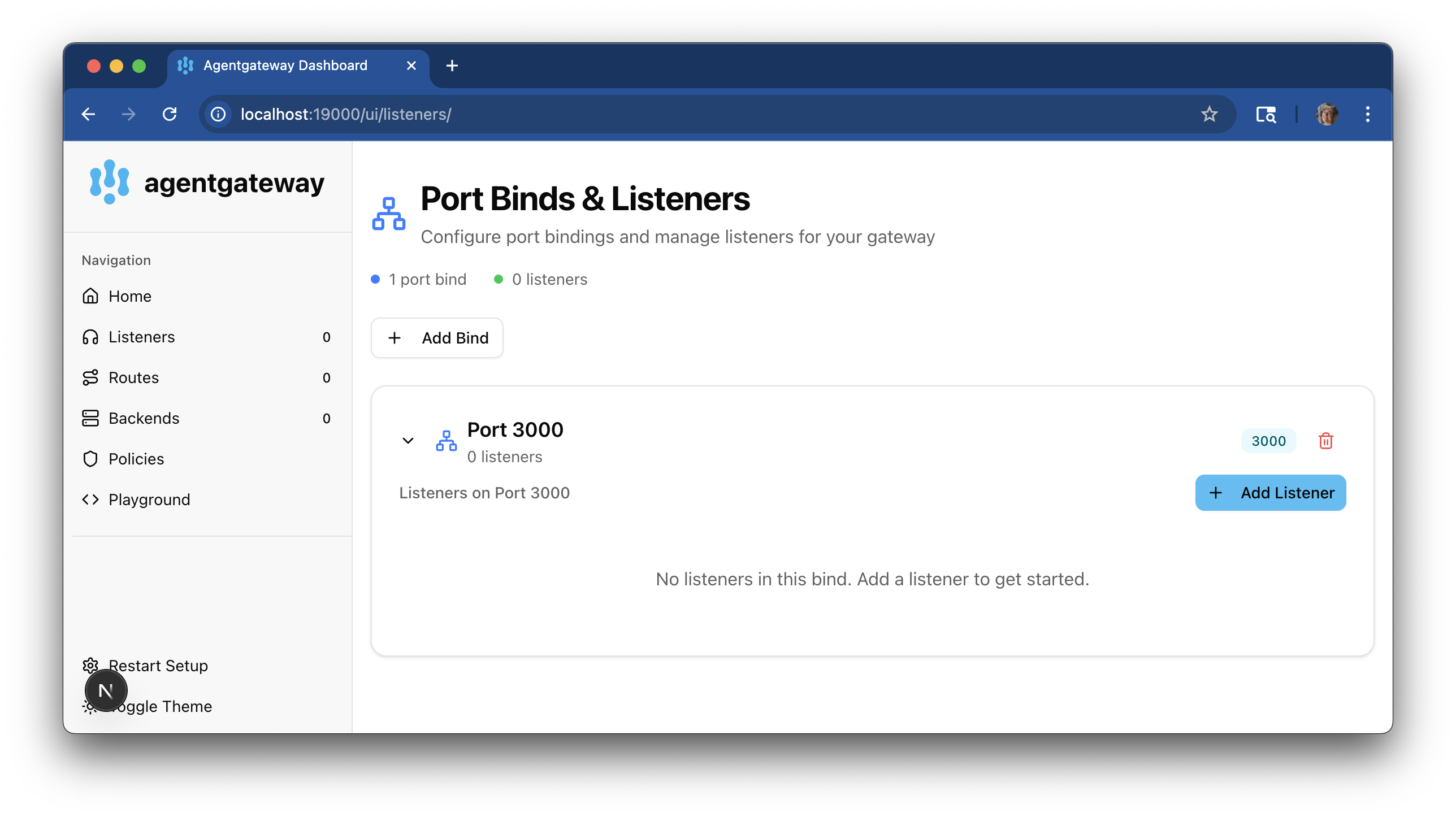Click the Restart Setup button
This screenshot has width=1456, height=817.
point(208,666)
